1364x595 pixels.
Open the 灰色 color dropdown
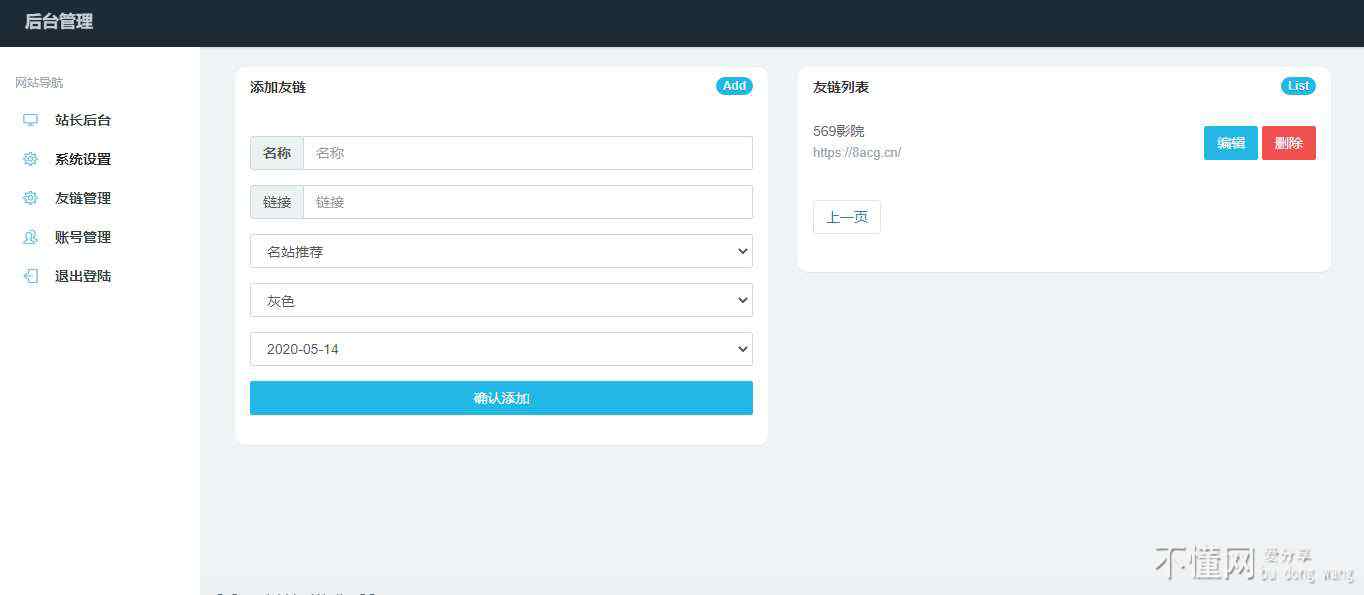[501, 300]
